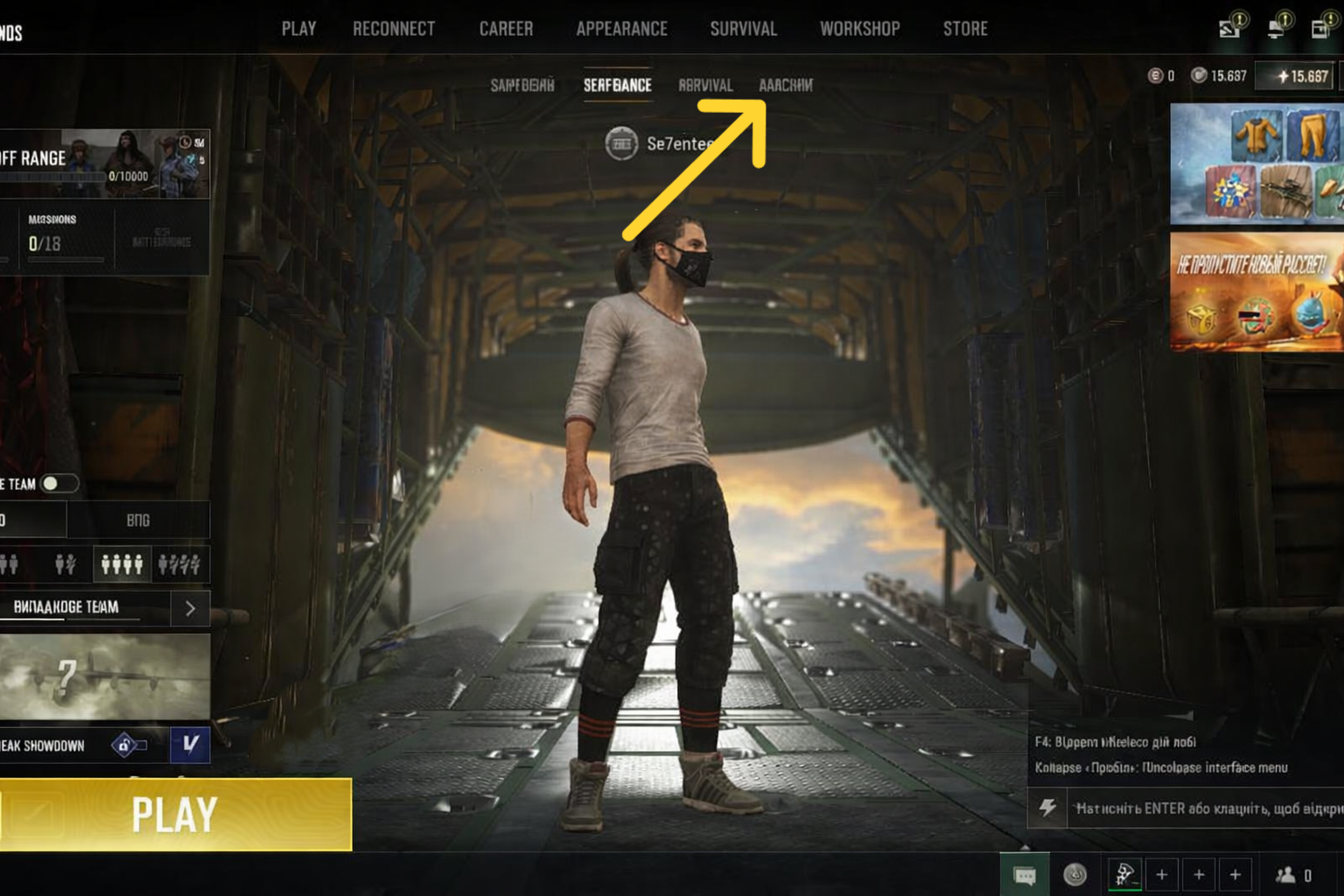Open the first notification icon in header
The height and width of the screenshot is (896, 1344).
click(x=1231, y=27)
